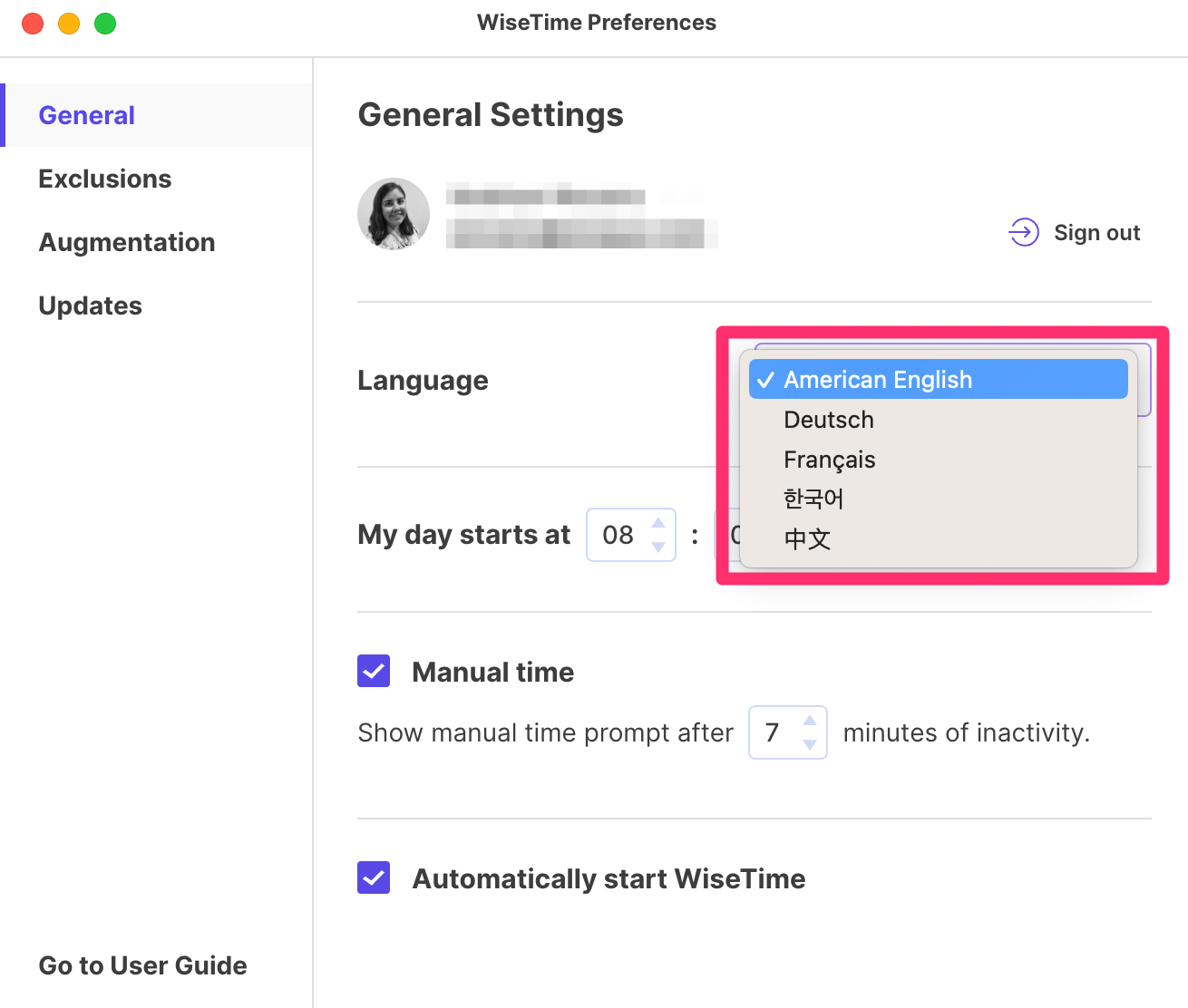Click the Sign out arrow icon
This screenshot has height=1008, width=1188.
coord(1024,233)
